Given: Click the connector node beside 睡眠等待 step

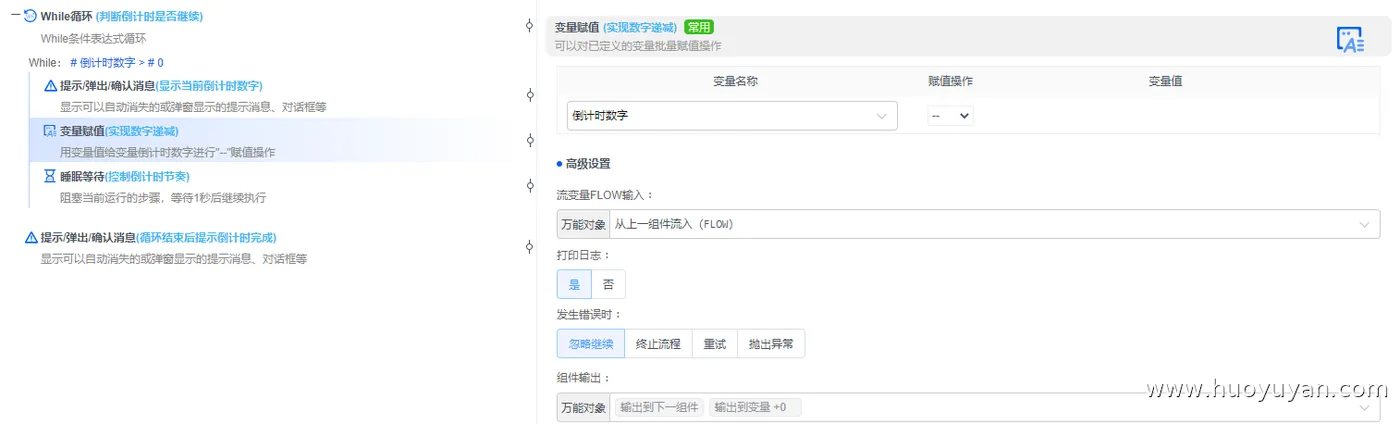Looking at the screenshot, I should coord(530,185).
